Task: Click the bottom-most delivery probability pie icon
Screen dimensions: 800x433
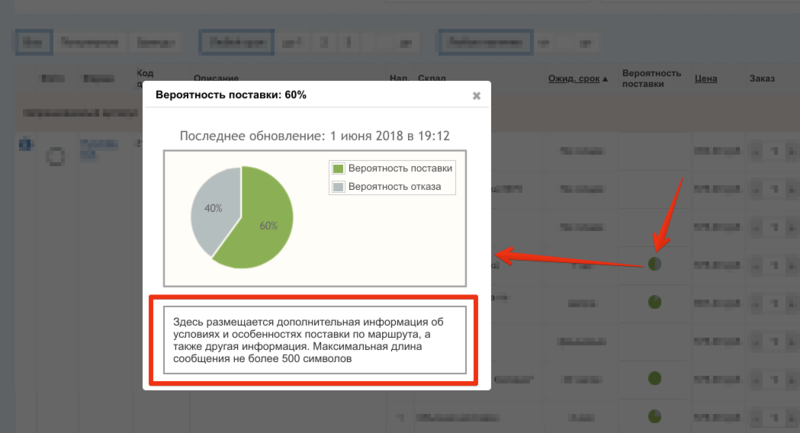Action: [x=655, y=415]
